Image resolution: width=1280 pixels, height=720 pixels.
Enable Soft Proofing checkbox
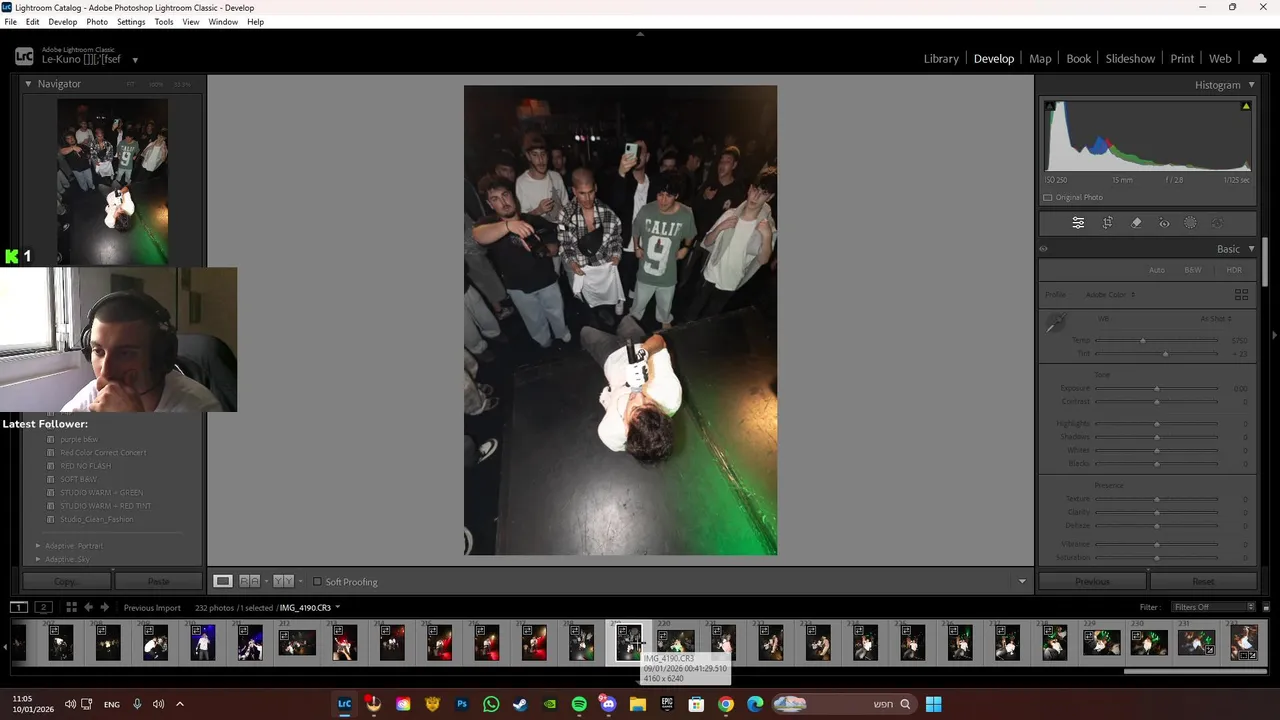click(x=317, y=582)
